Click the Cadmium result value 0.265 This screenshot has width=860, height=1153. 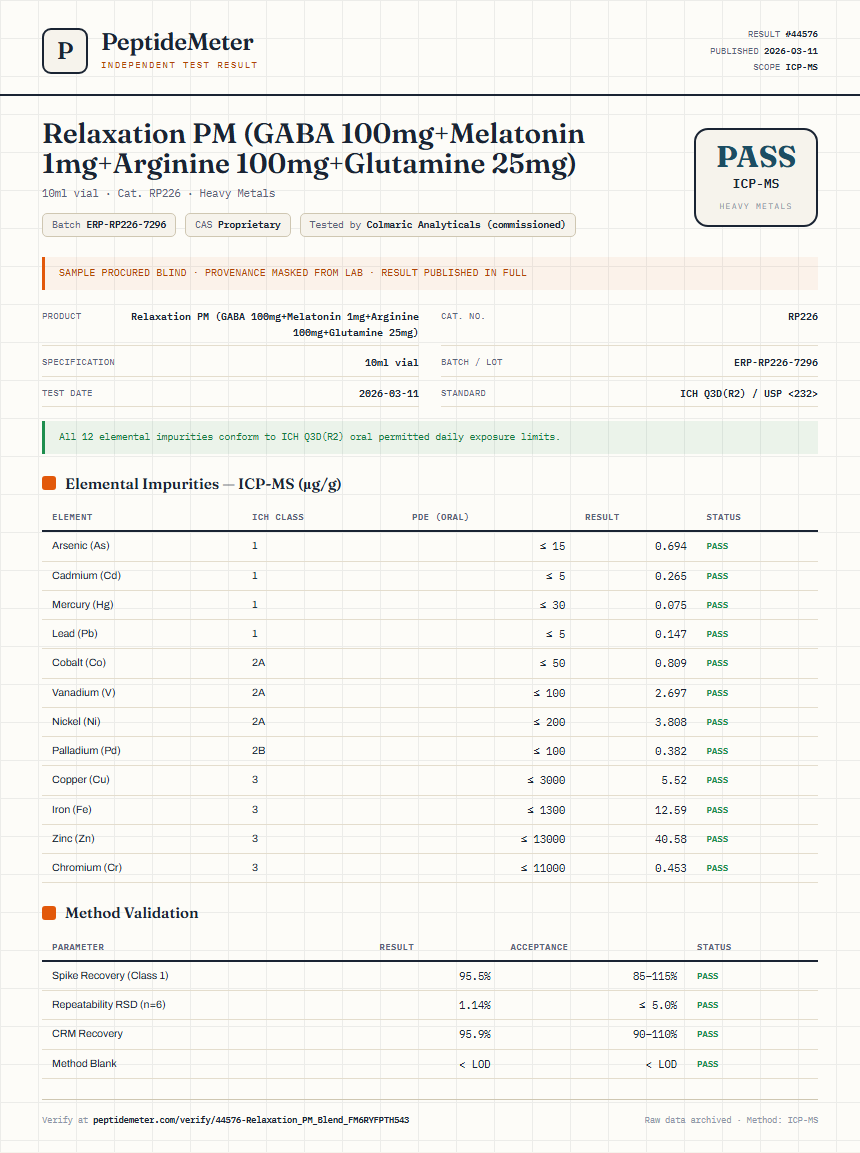(x=670, y=576)
